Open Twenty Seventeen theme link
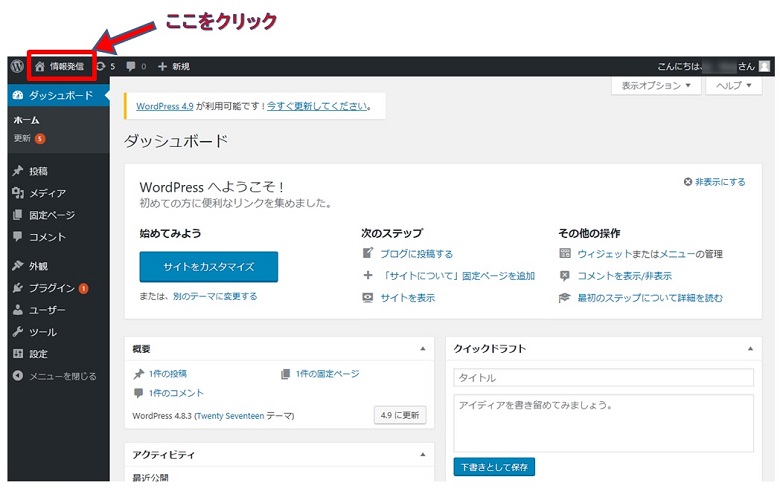The width and height of the screenshot is (780, 494). 230,416
